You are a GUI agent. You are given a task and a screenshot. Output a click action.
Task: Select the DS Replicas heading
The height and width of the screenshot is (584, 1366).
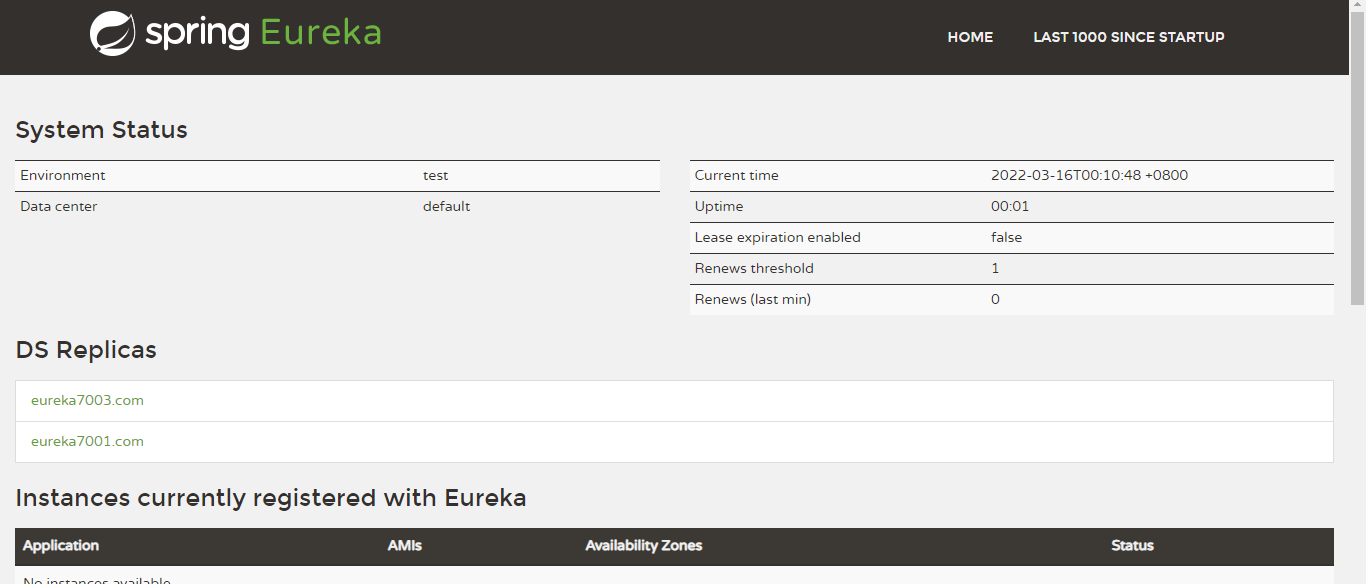click(x=86, y=350)
